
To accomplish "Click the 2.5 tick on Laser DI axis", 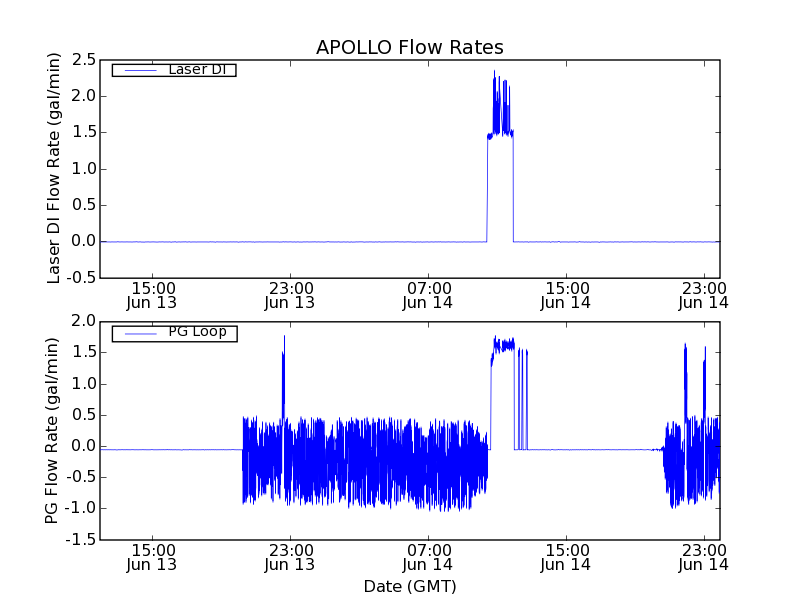I will pos(84,60).
